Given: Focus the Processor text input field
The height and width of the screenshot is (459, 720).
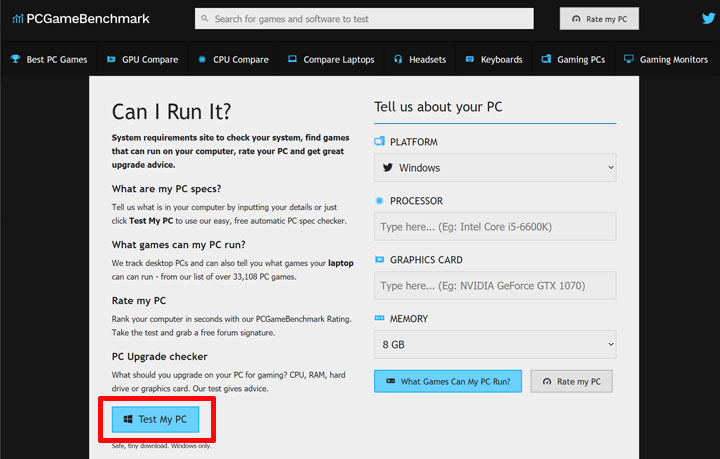Looking at the screenshot, I should (495, 227).
